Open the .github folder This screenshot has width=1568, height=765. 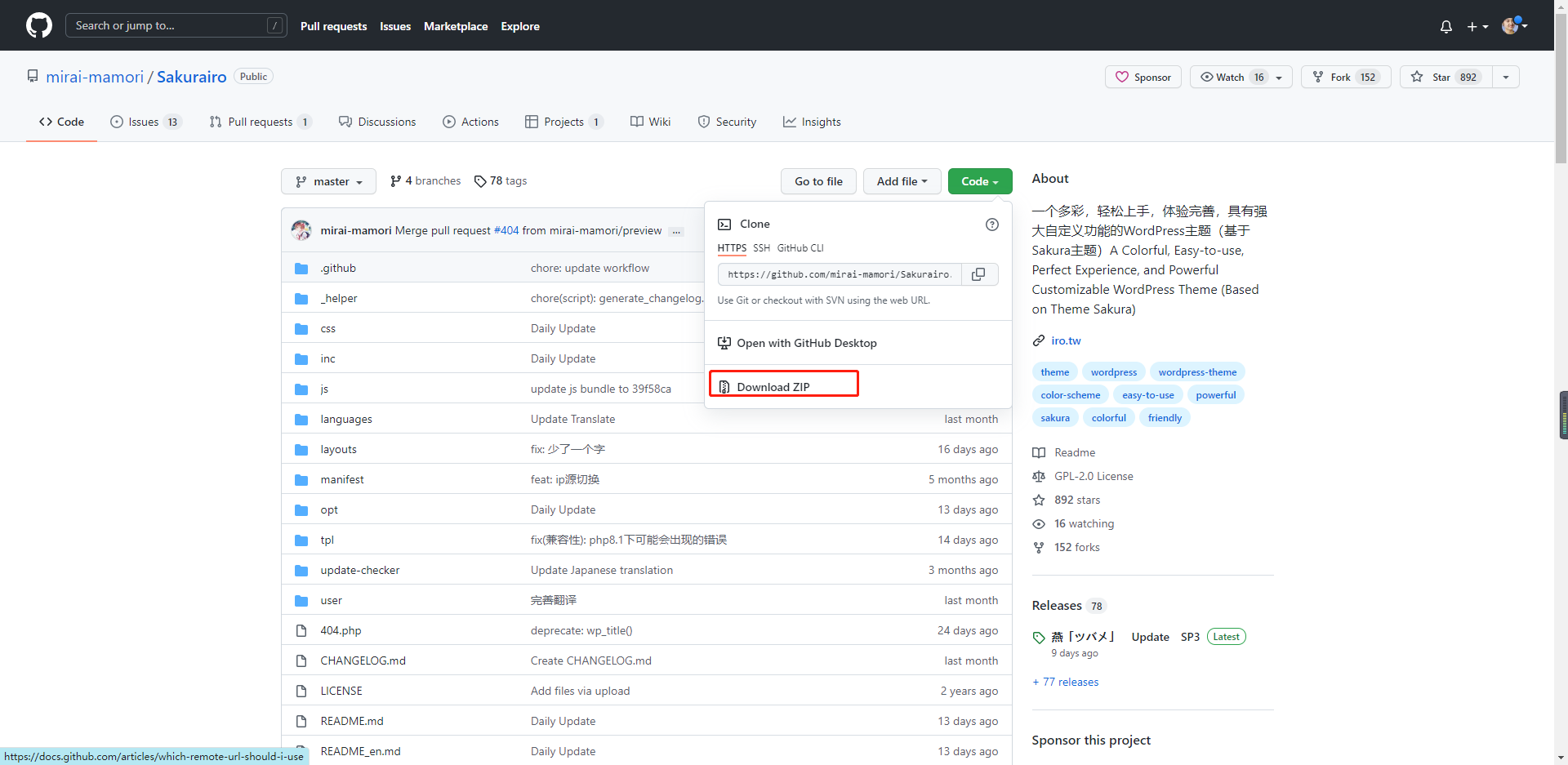pos(338,268)
